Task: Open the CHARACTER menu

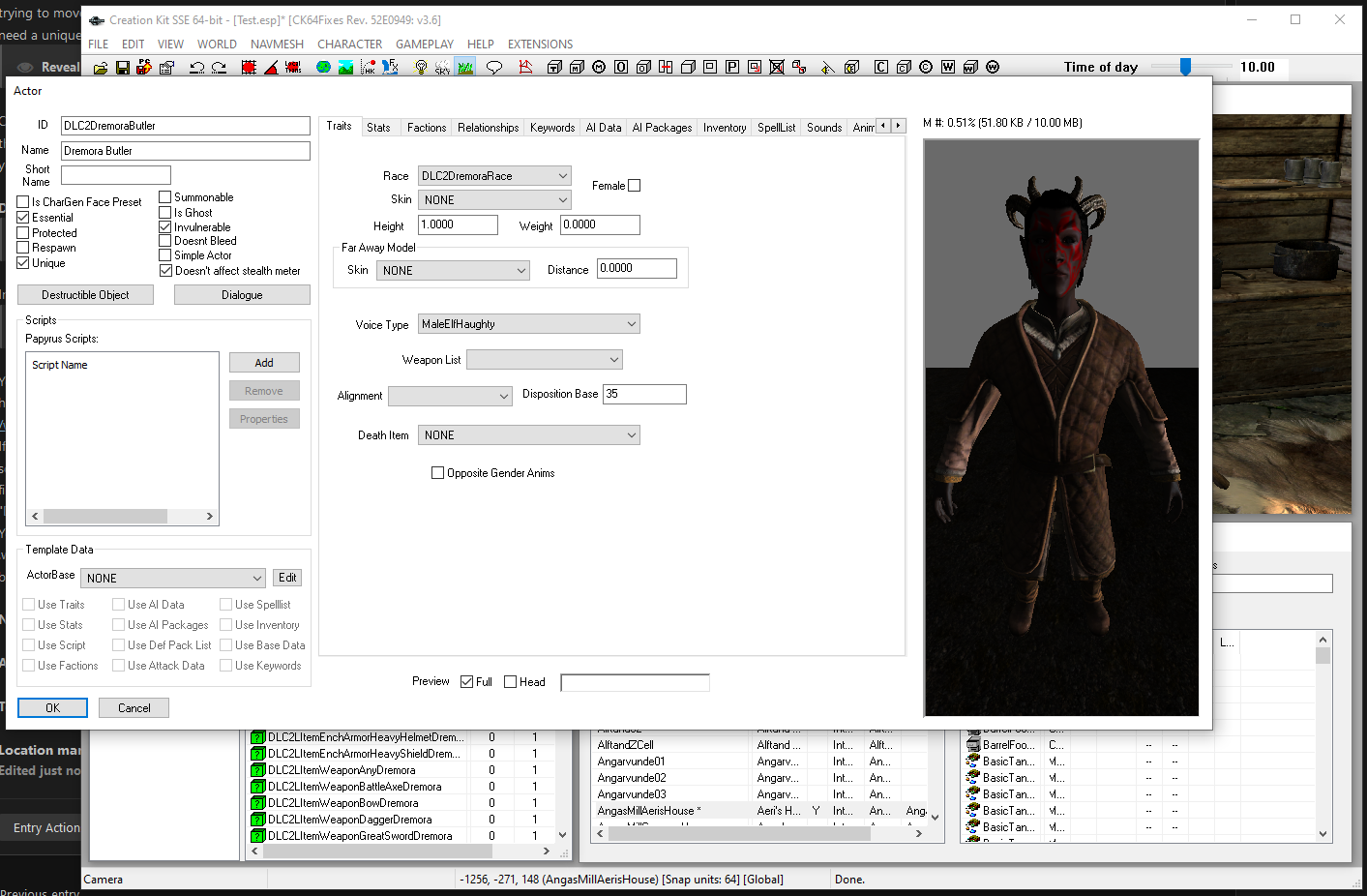Action: click(350, 45)
